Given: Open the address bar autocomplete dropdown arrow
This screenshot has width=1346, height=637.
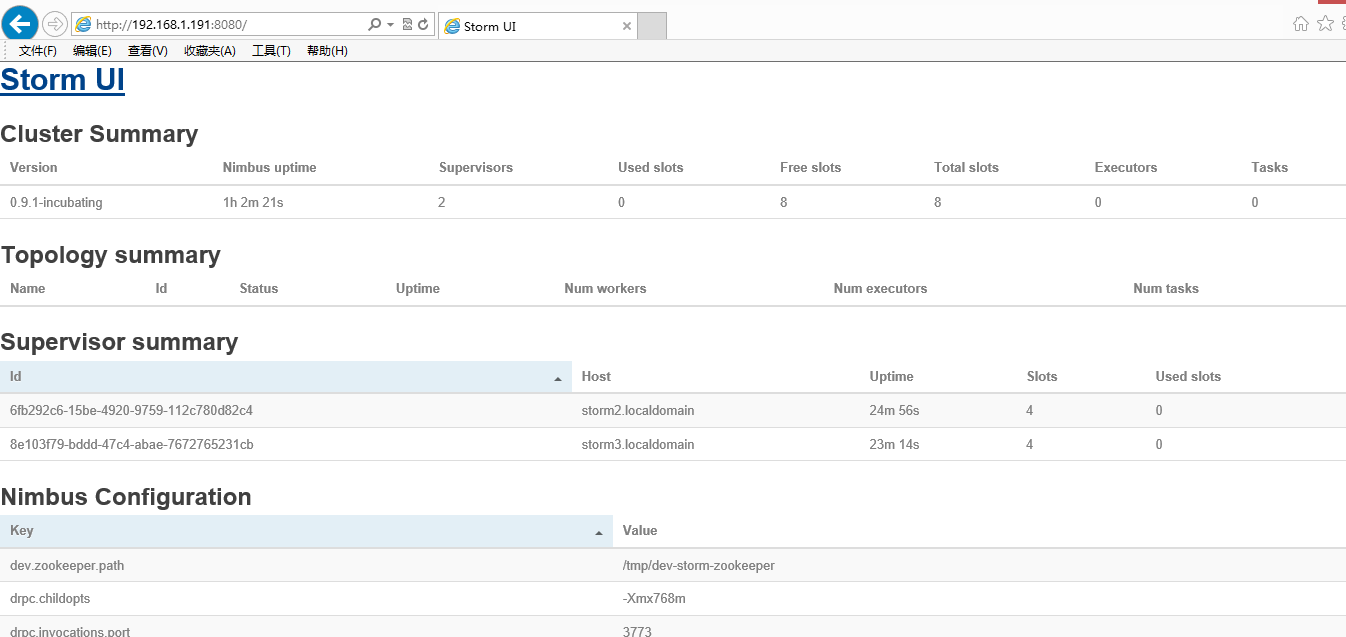Looking at the screenshot, I should pos(390,25).
